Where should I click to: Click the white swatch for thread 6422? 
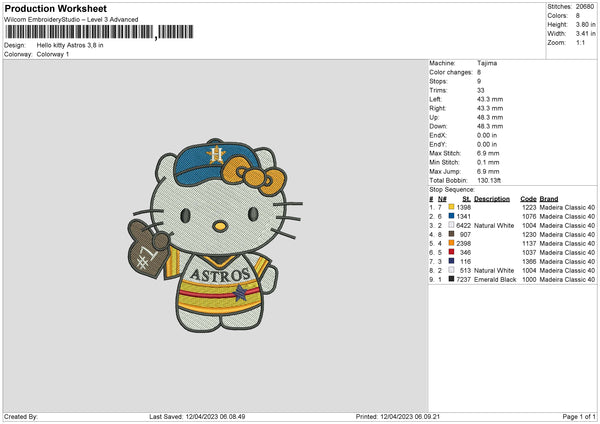click(x=451, y=225)
